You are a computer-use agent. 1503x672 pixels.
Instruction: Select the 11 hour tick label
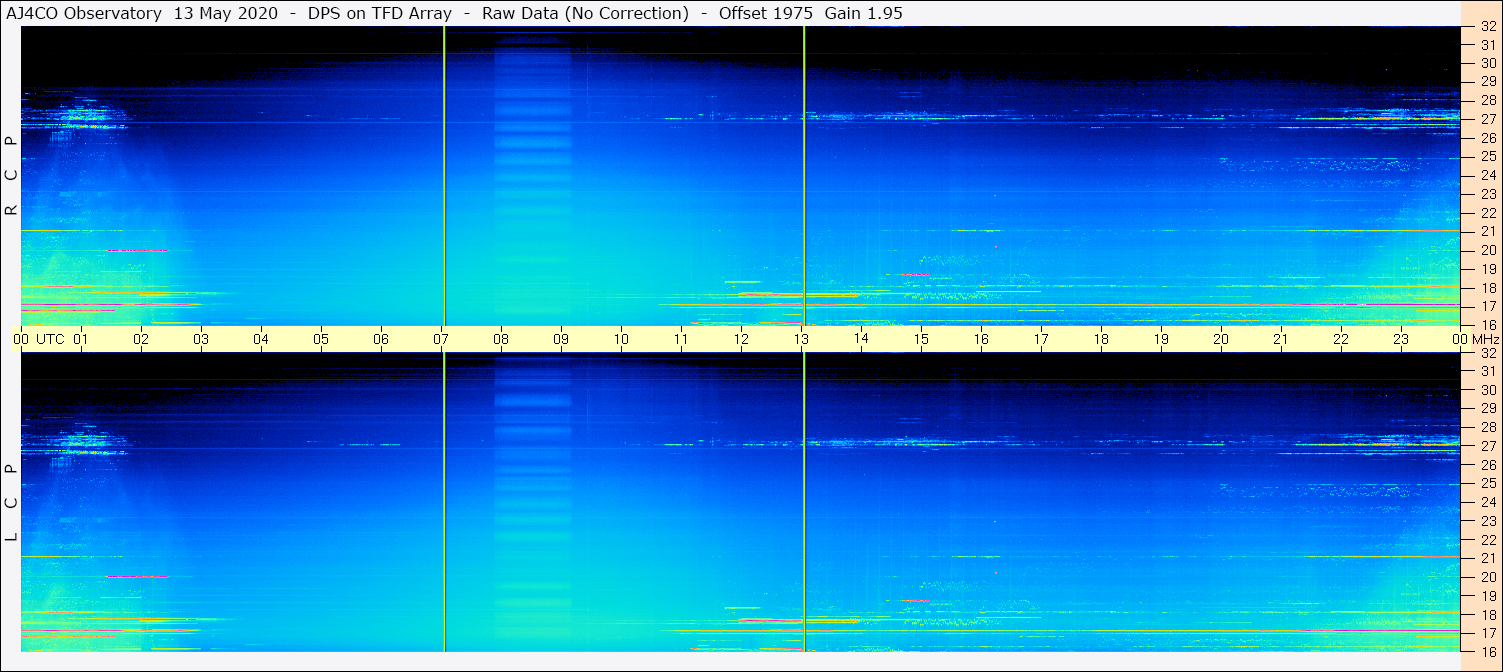click(x=681, y=339)
